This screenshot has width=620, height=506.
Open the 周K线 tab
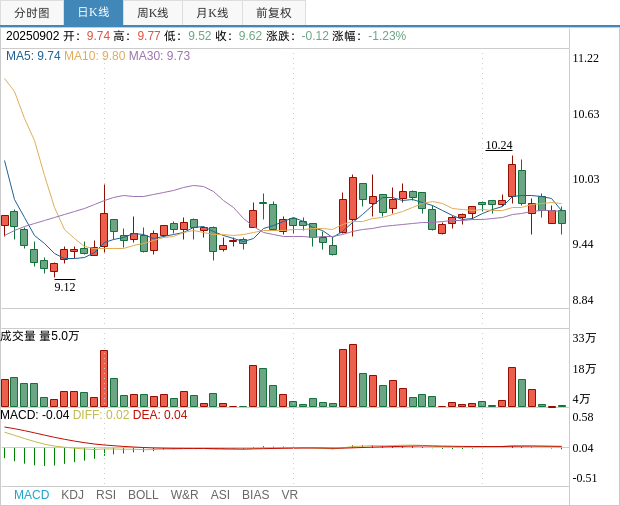153,13
